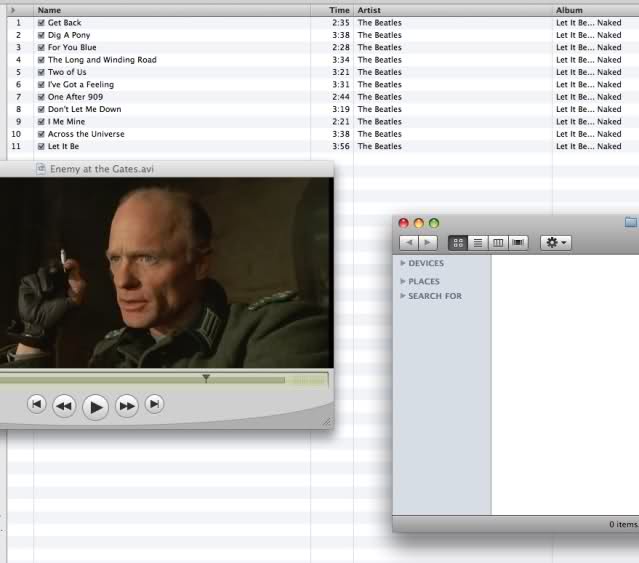Click the album cell in Get Back row
The height and width of the screenshot is (563, 639).
[x=588, y=23]
